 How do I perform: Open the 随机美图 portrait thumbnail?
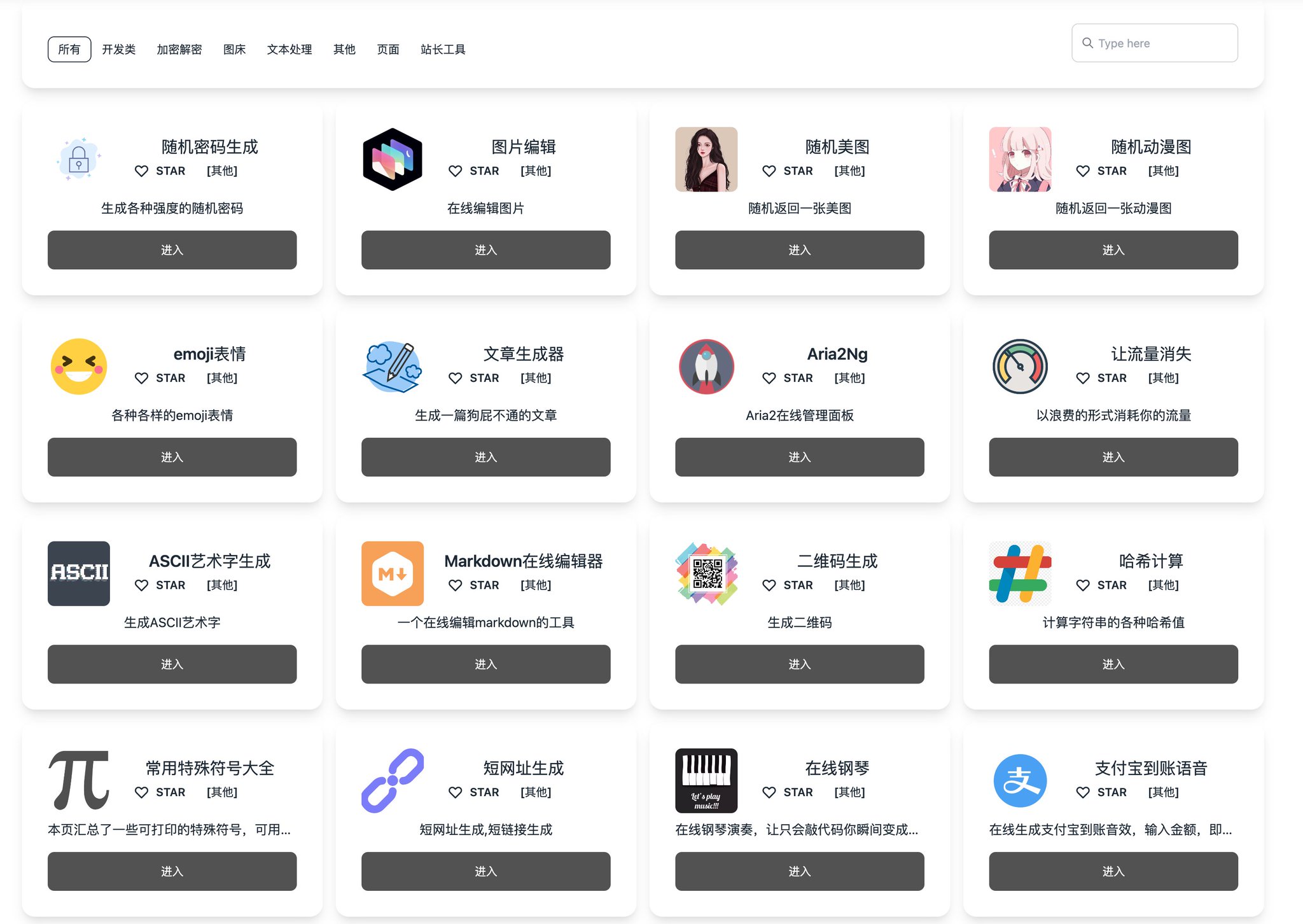point(706,159)
